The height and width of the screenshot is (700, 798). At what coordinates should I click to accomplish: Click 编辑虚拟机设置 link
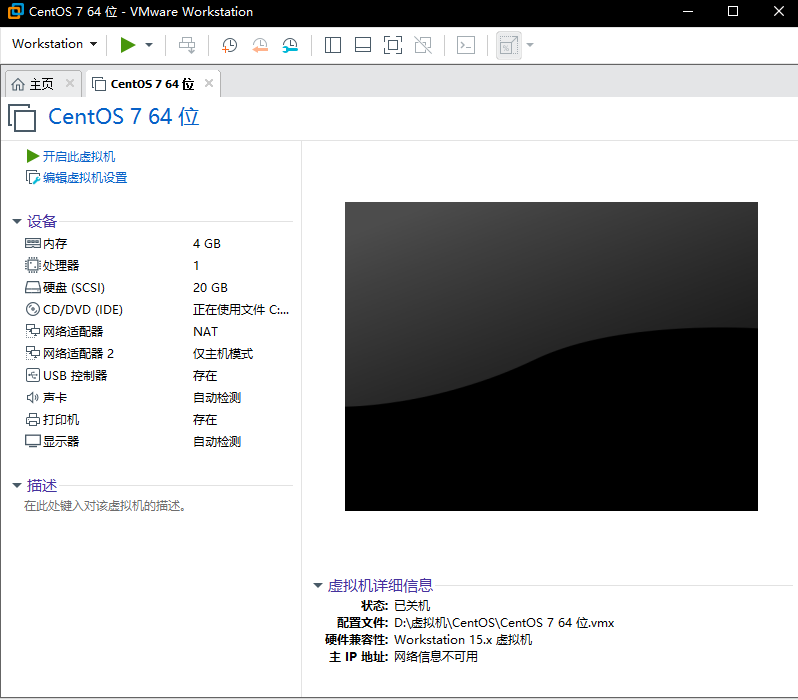pos(85,177)
